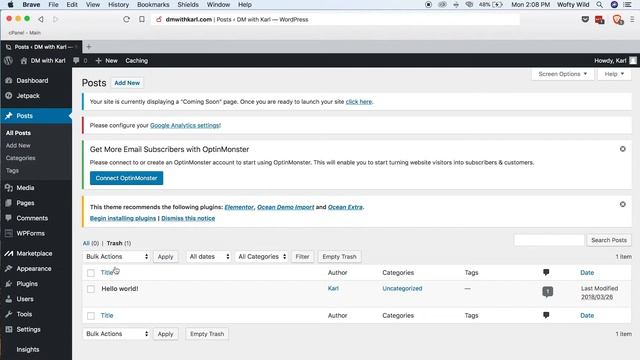
Task: Click the Add New button beside Posts
Action: [x=127, y=83]
